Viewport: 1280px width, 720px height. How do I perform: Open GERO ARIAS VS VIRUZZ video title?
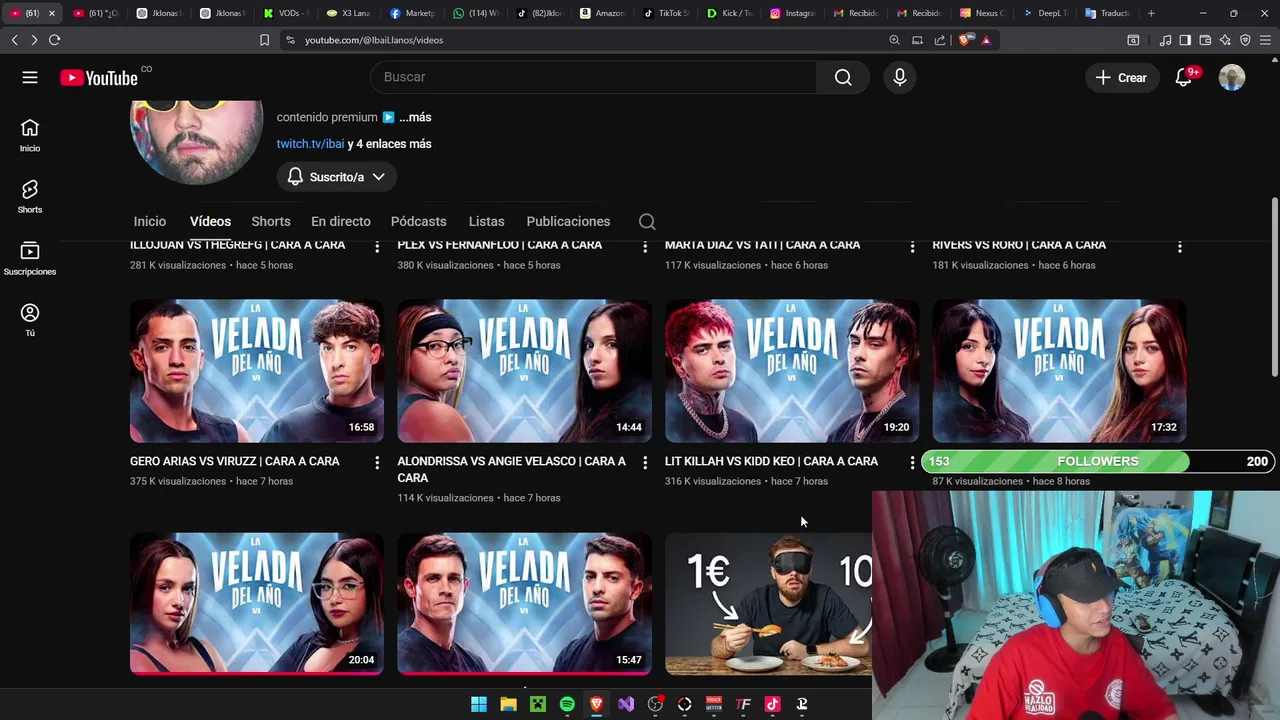click(235, 461)
